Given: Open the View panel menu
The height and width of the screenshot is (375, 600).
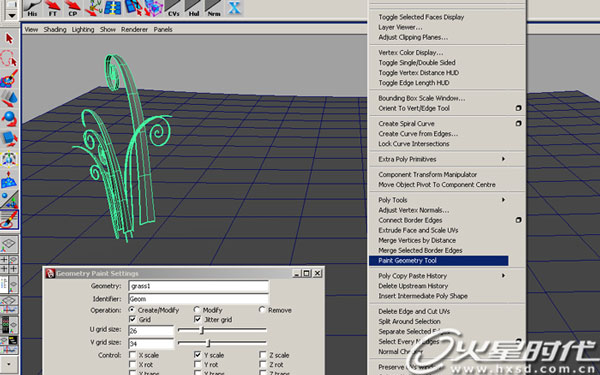Looking at the screenshot, I should pyautogui.click(x=31, y=29).
